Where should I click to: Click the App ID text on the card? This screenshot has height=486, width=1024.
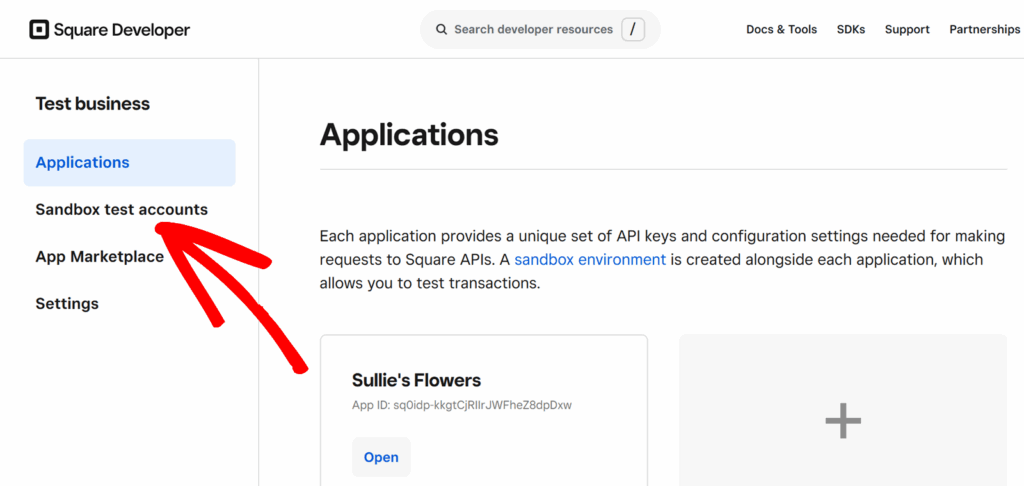[461, 406]
